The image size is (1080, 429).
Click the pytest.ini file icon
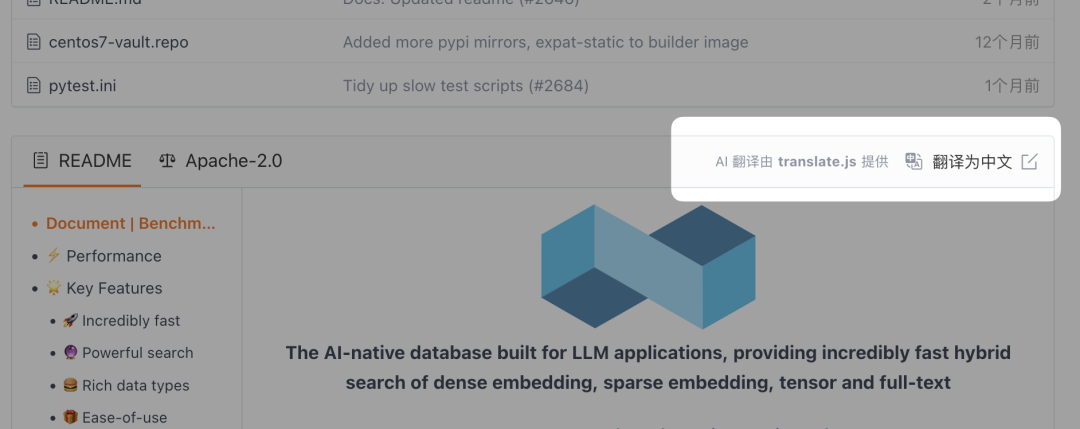33,86
